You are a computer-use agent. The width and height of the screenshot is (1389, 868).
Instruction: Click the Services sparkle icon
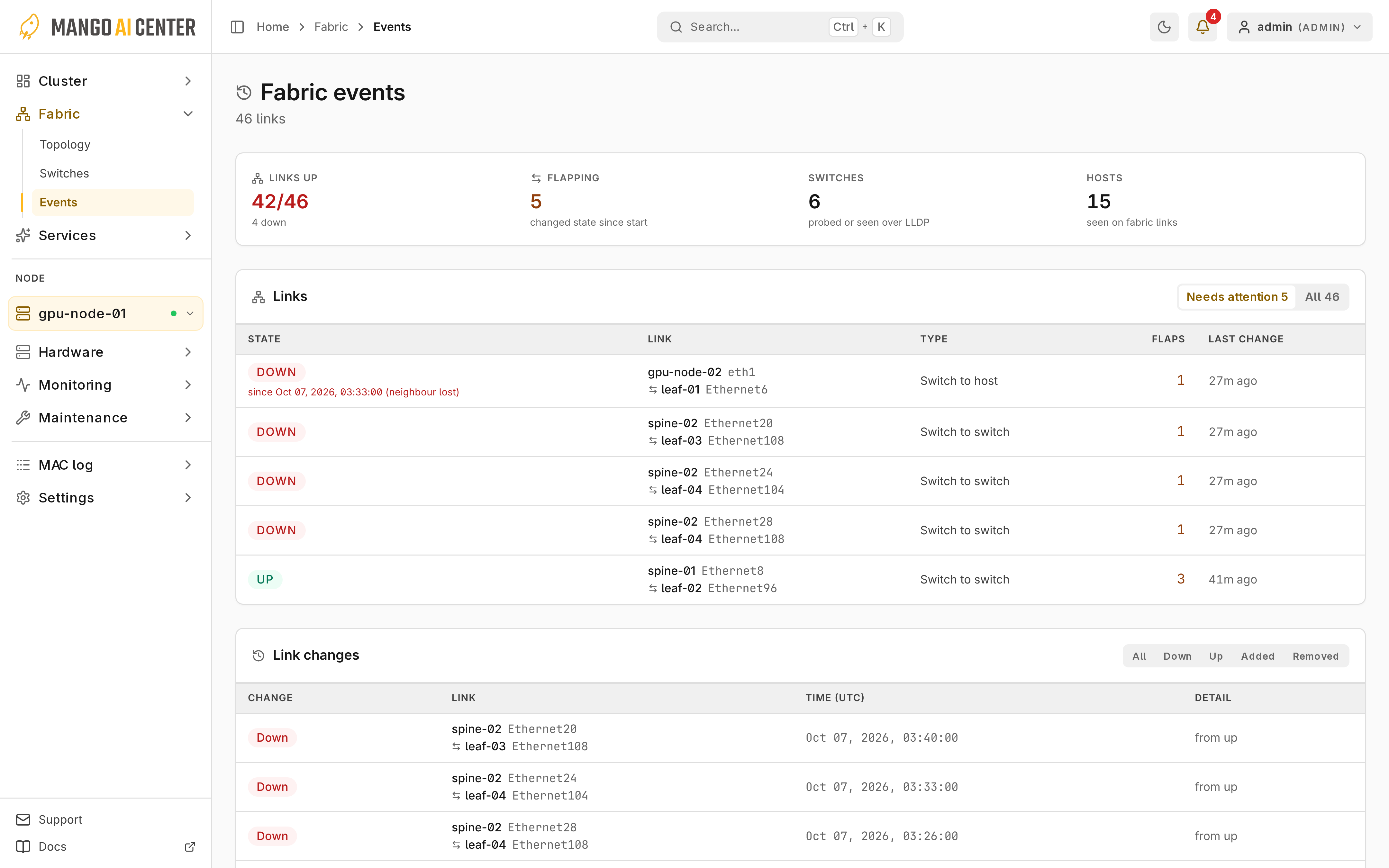tap(23, 235)
